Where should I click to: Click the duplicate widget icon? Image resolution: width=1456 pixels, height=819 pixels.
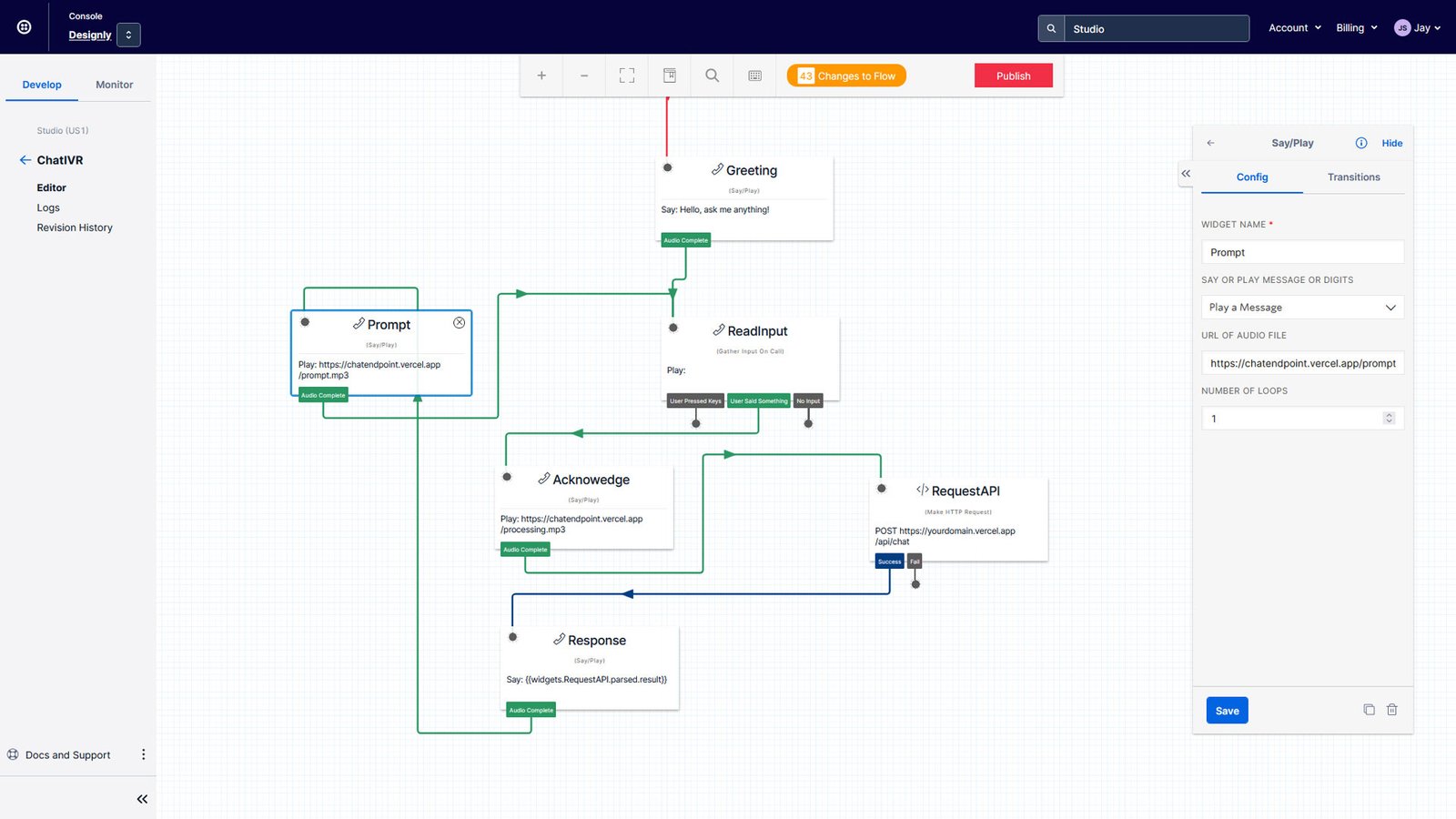[1369, 710]
